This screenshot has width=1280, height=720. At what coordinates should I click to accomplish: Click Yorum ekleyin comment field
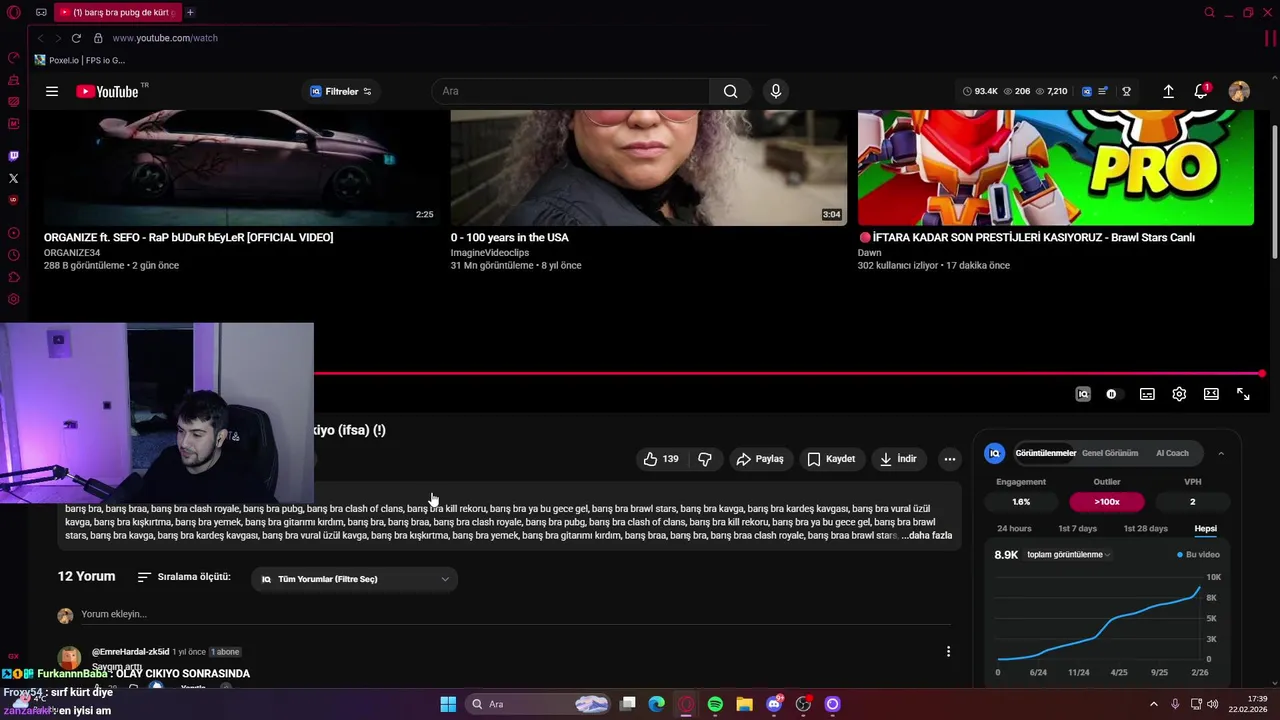[x=515, y=614]
